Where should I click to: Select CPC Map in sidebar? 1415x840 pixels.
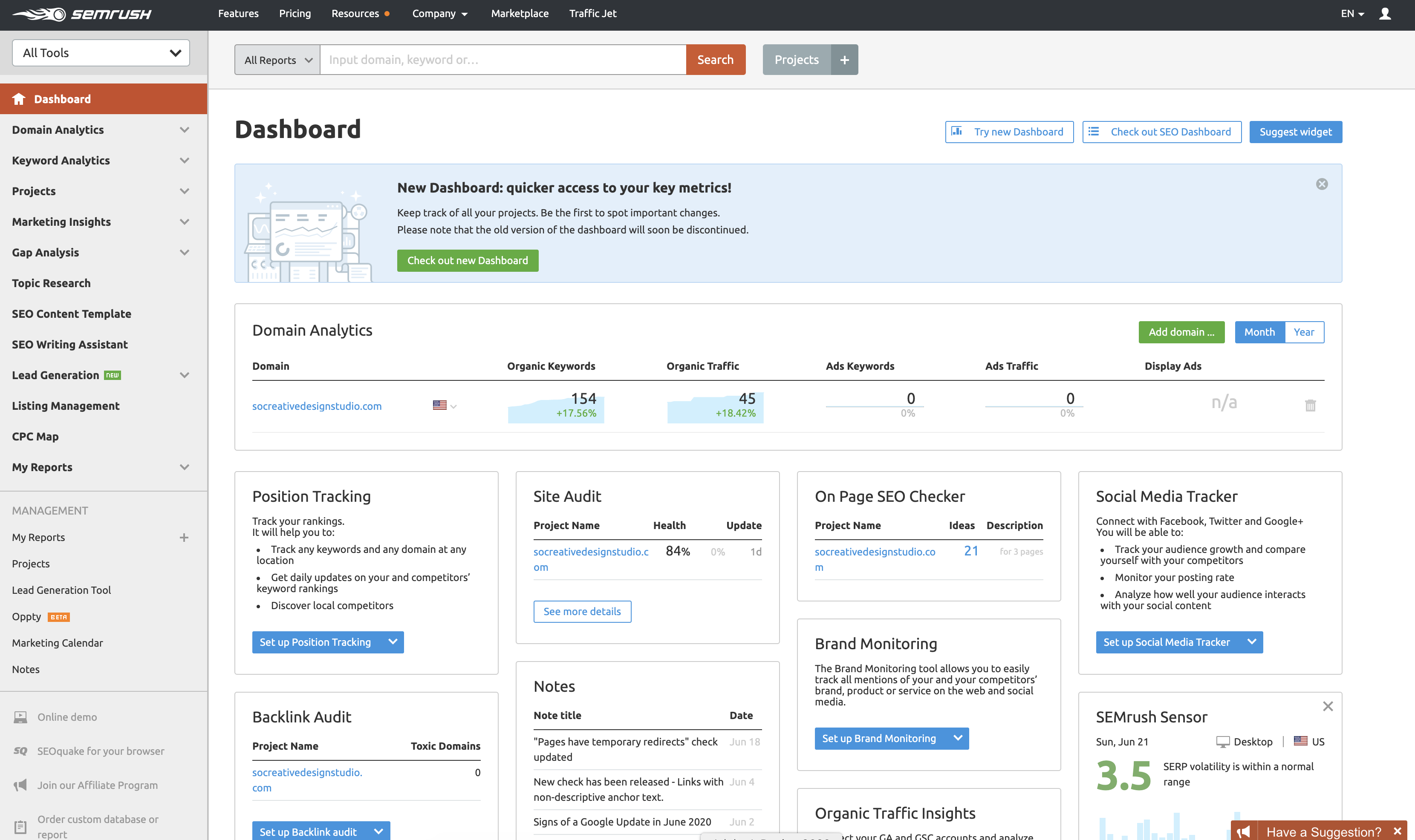(x=36, y=437)
